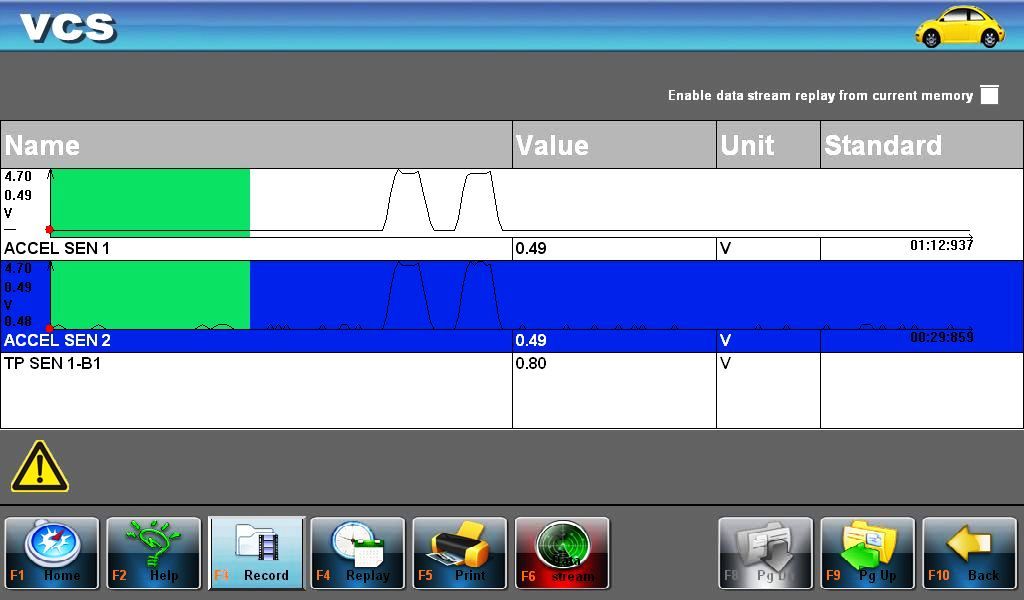
Task: Select the ACCEL SEN 1 row name
Action: pos(57,248)
